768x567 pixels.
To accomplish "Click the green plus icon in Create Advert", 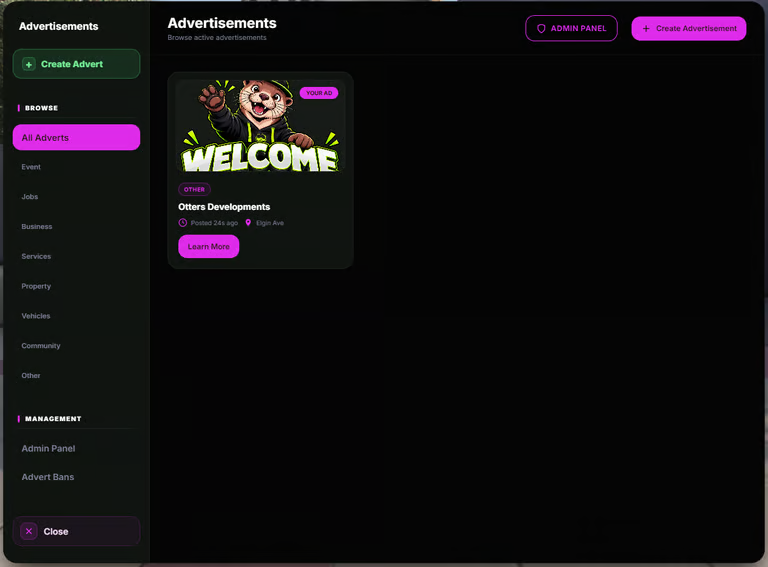I will click(29, 64).
